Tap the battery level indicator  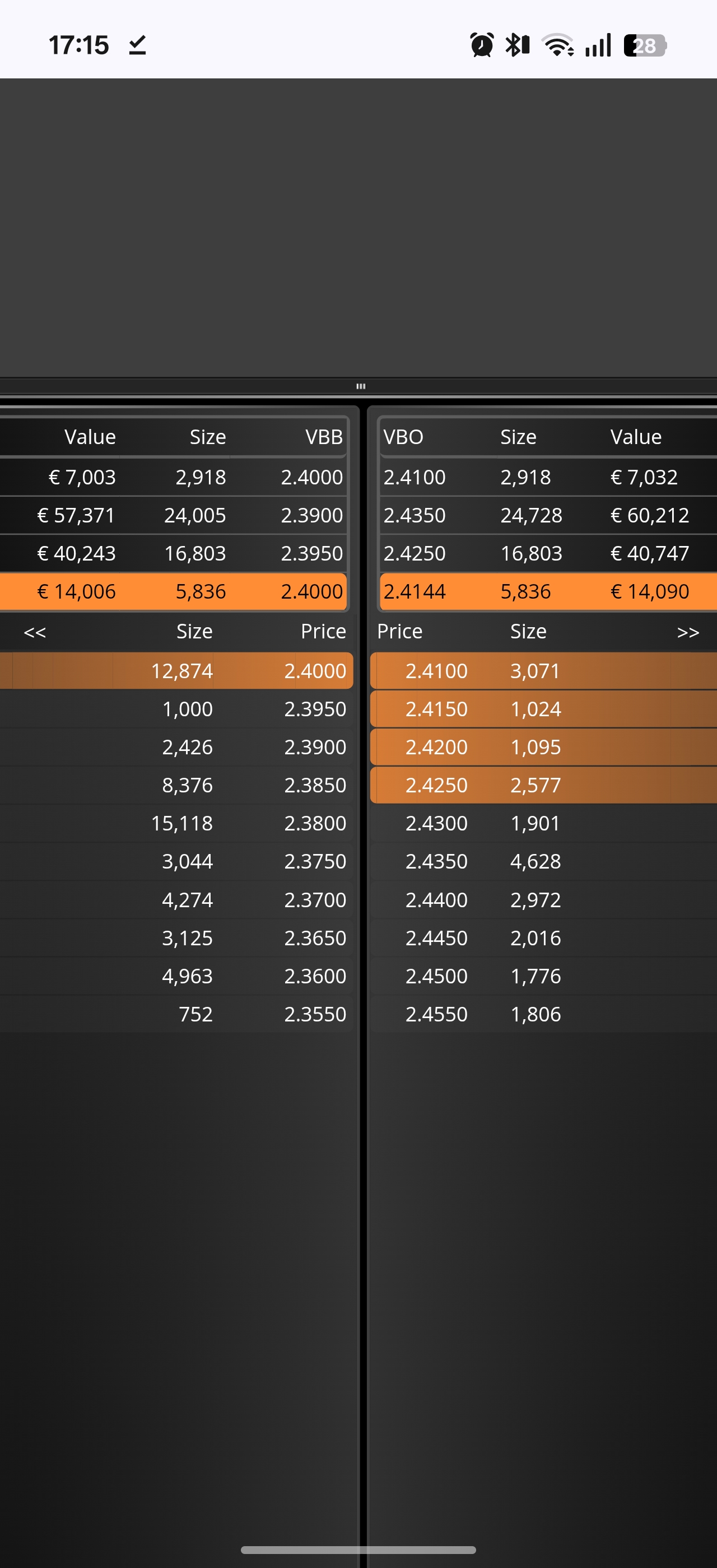(645, 46)
